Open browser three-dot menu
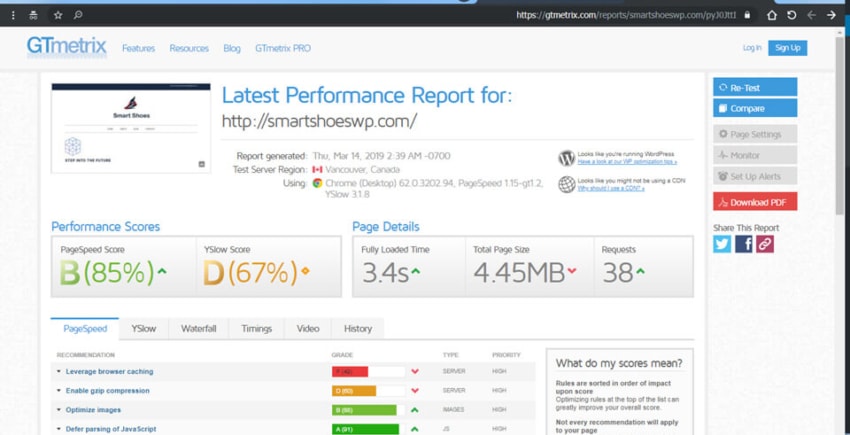This screenshot has height=435, width=850. click(x=14, y=15)
